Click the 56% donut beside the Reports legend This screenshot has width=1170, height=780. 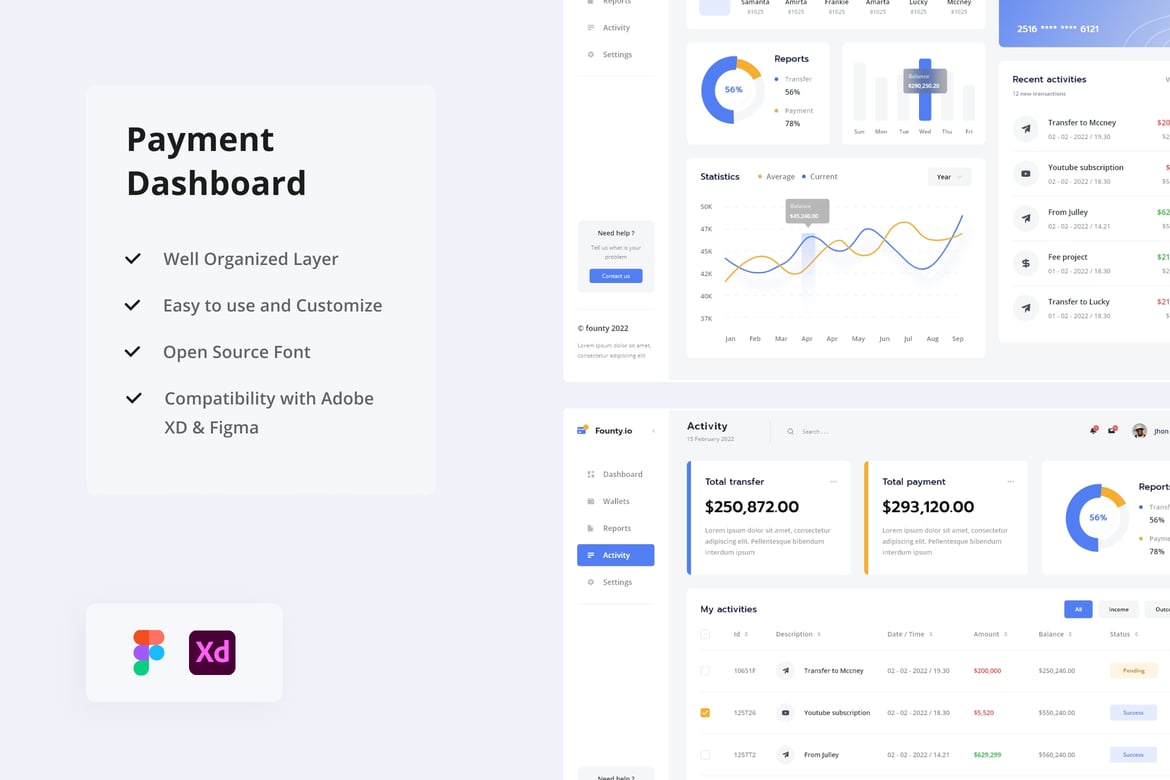pyautogui.click(x=733, y=90)
